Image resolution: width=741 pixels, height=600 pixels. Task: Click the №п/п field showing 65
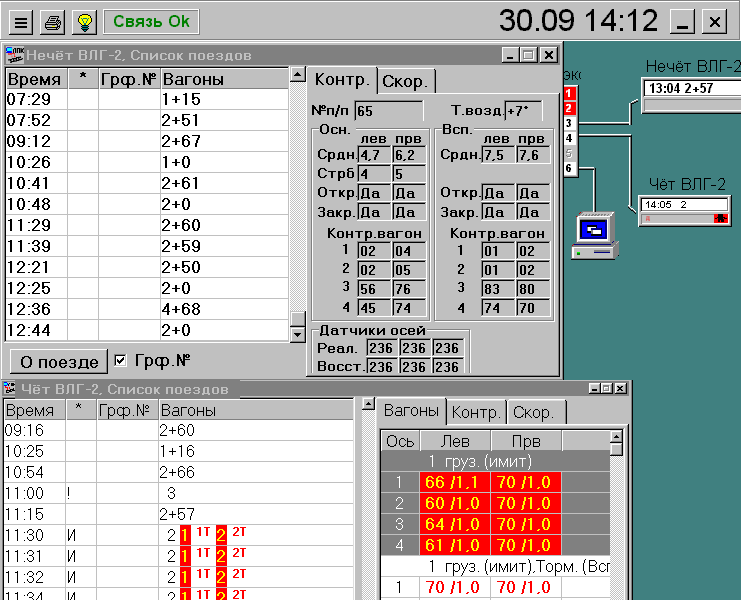(x=389, y=111)
